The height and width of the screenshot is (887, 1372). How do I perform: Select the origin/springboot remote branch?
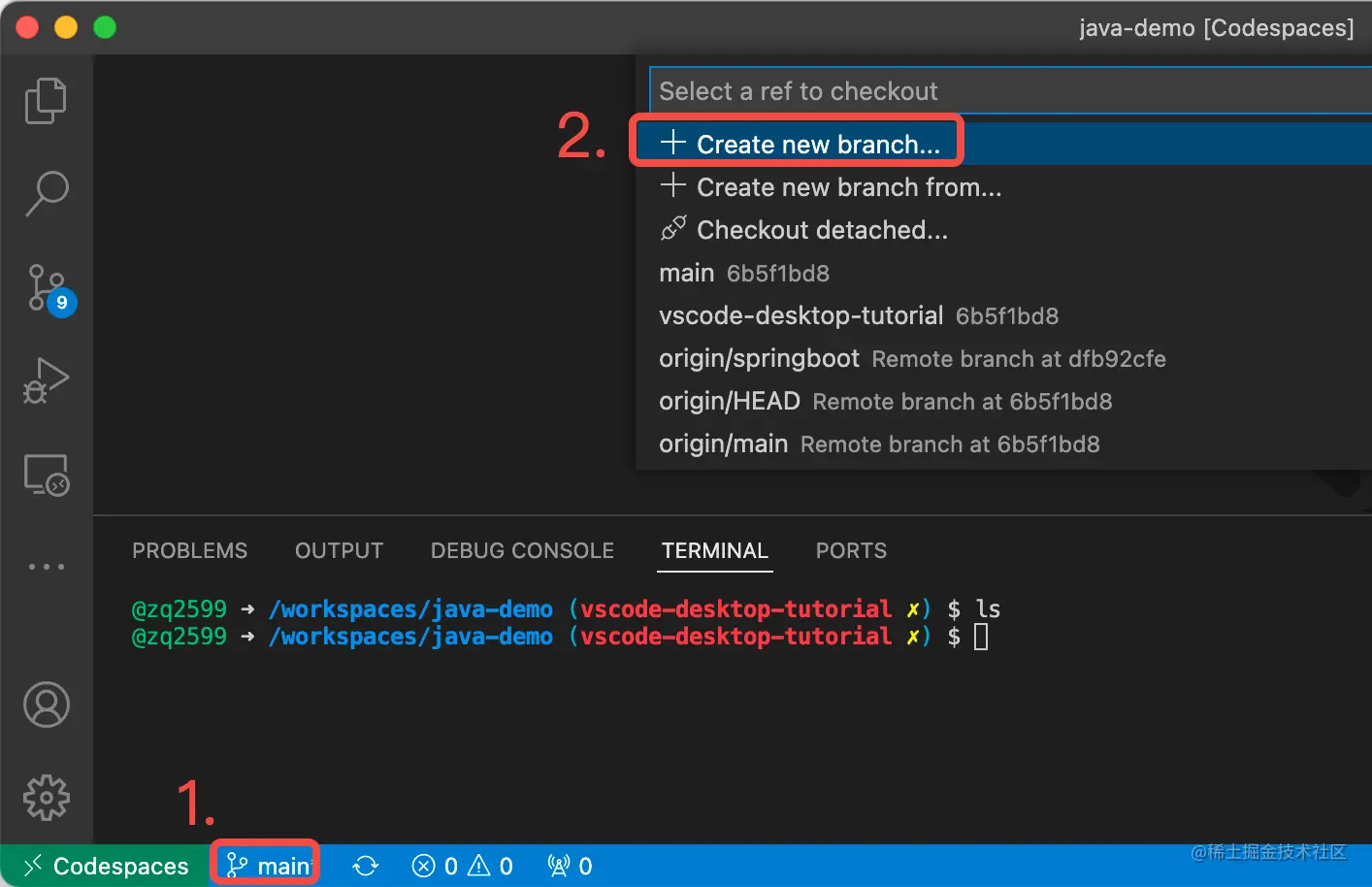tap(1003, 358)
